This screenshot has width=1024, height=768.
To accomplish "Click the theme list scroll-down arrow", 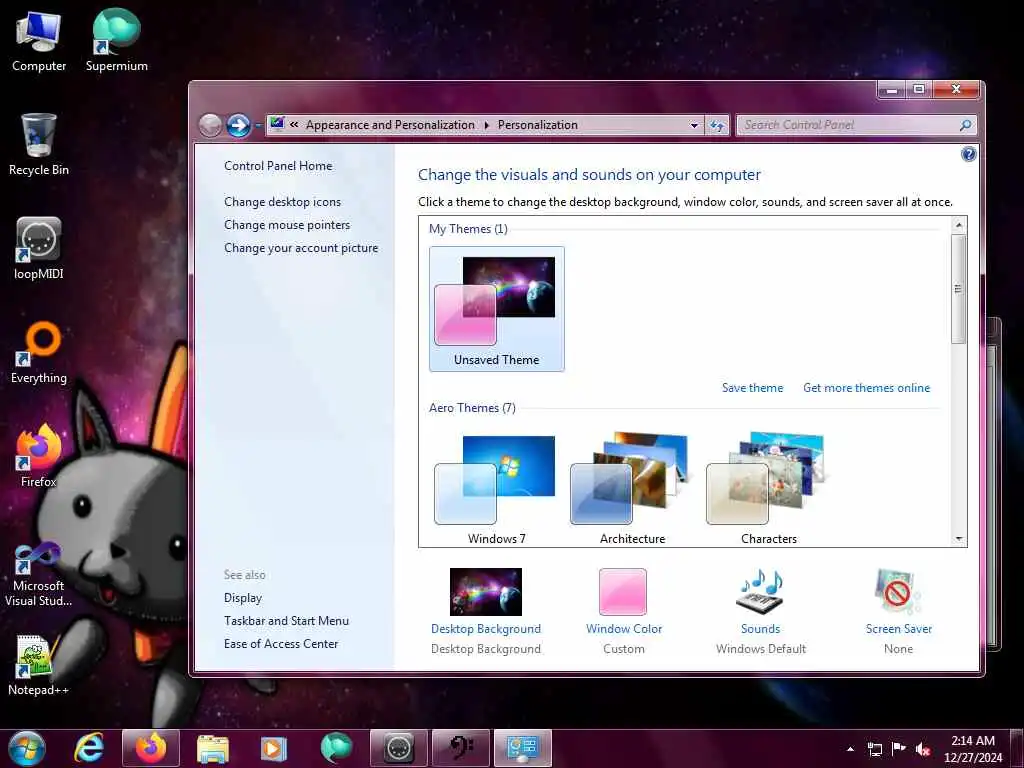I will (x=959, y=539).
